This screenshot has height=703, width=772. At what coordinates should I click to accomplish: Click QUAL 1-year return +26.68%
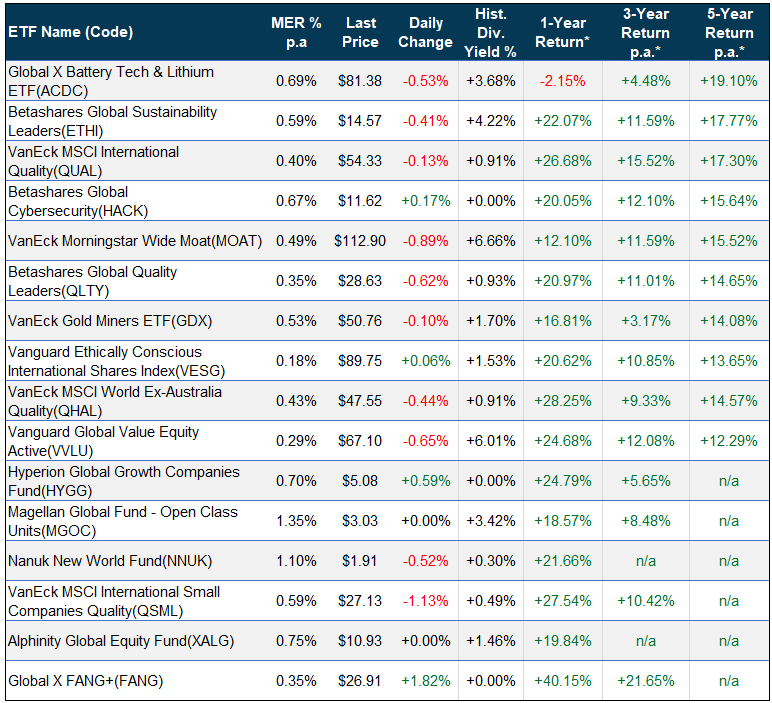[562, 161]
